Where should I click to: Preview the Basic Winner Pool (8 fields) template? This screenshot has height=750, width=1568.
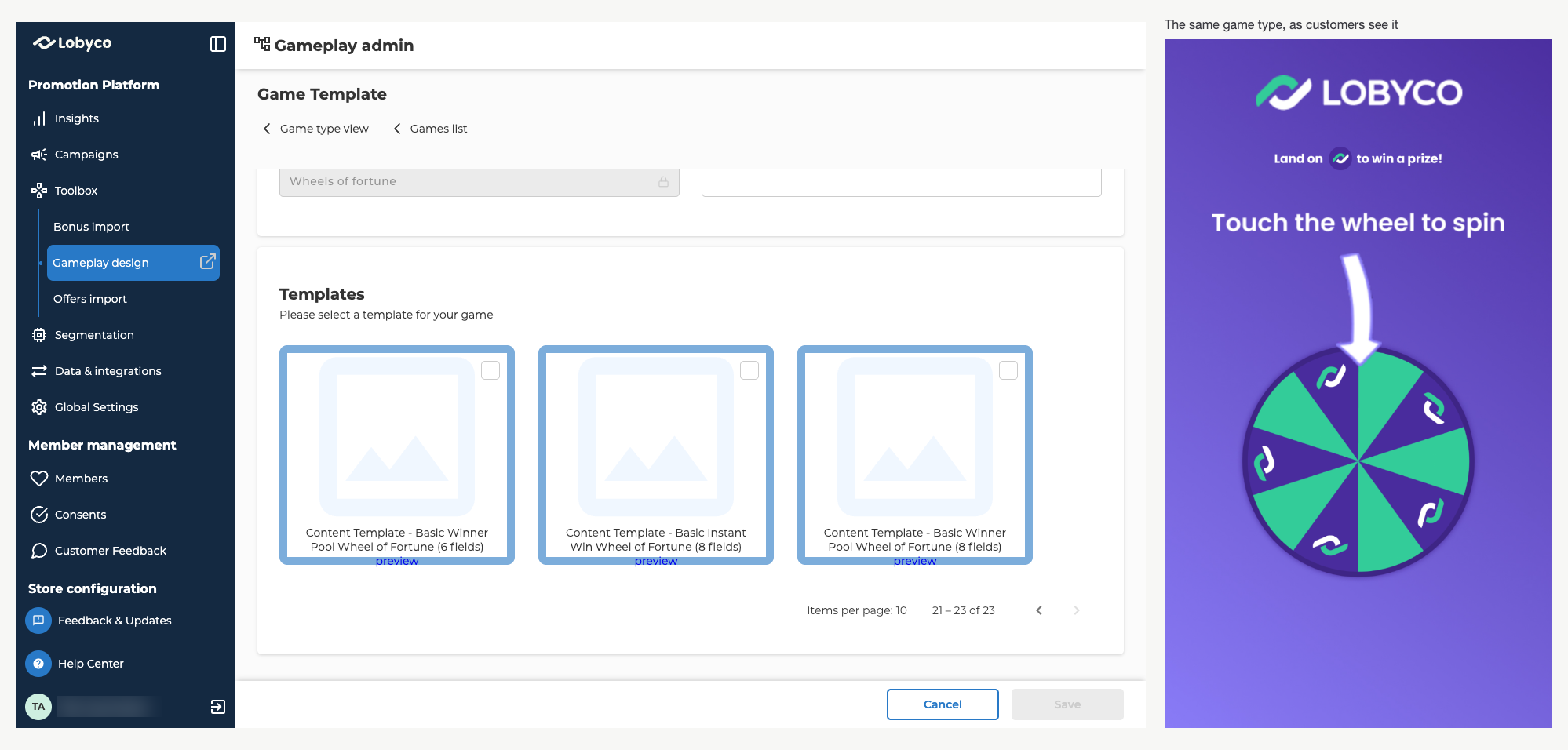pos(915,561)
